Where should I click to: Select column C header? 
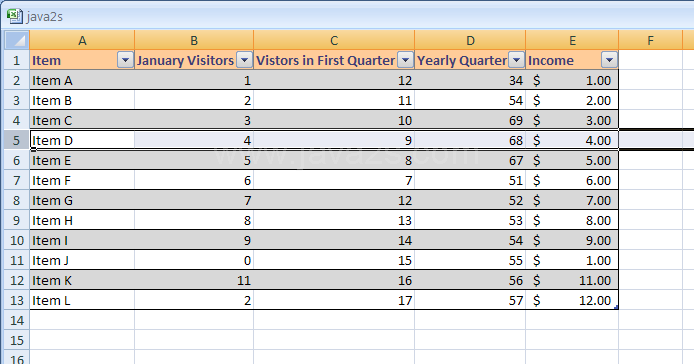(334, 40)
